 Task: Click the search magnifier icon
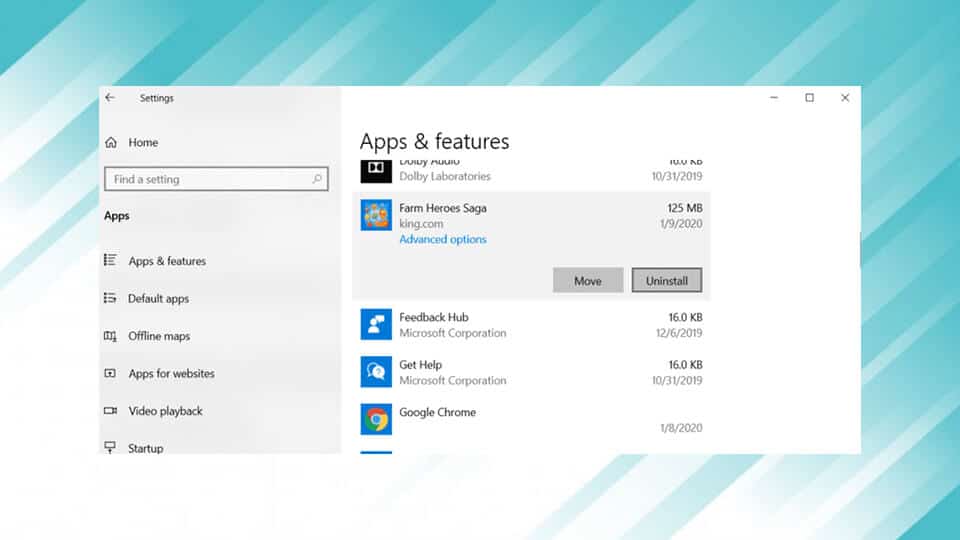317,179
